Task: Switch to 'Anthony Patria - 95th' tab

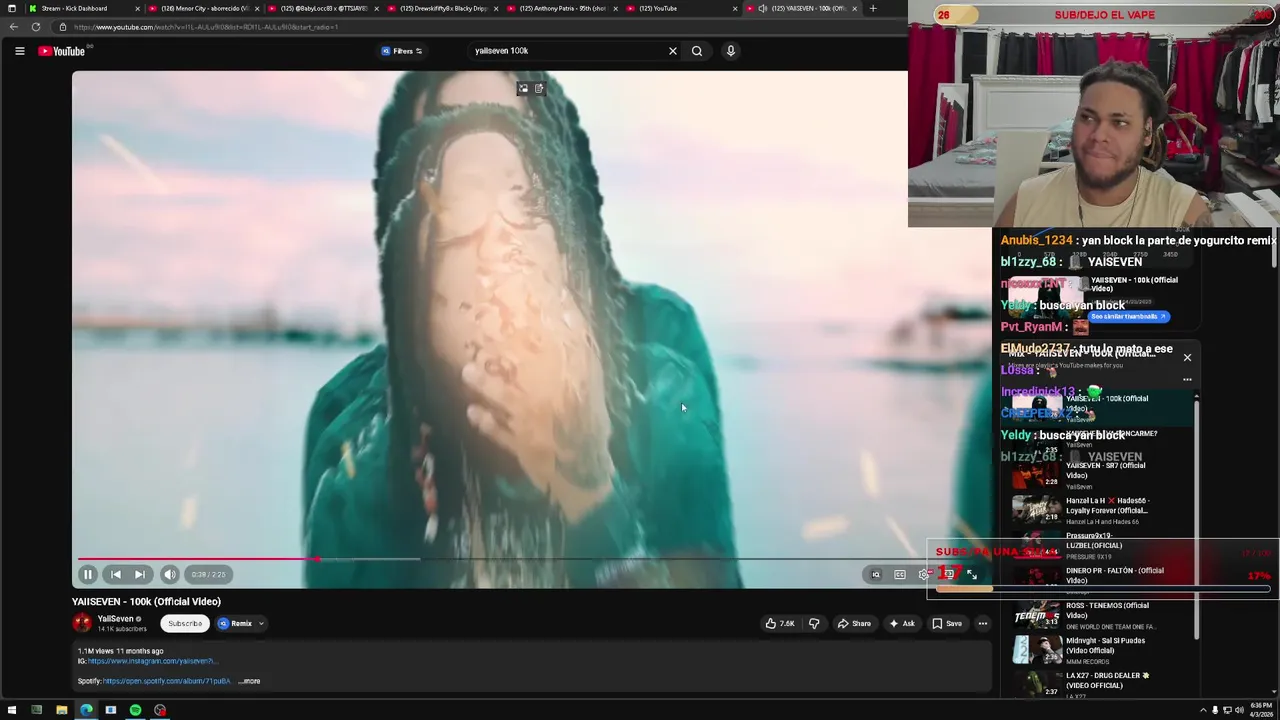Action: [562, 8]
